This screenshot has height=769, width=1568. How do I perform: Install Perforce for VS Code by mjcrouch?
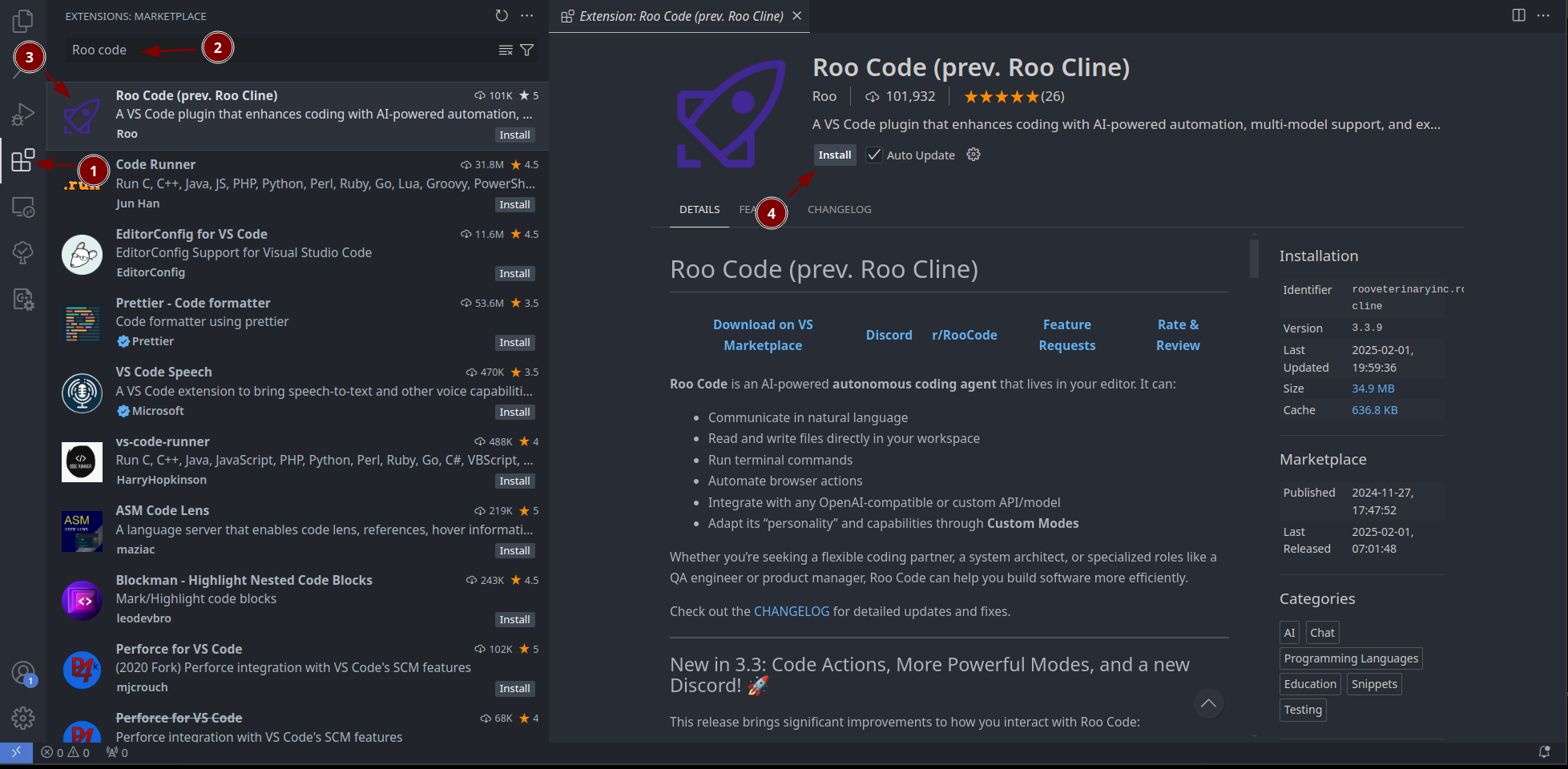click(514, 688)
